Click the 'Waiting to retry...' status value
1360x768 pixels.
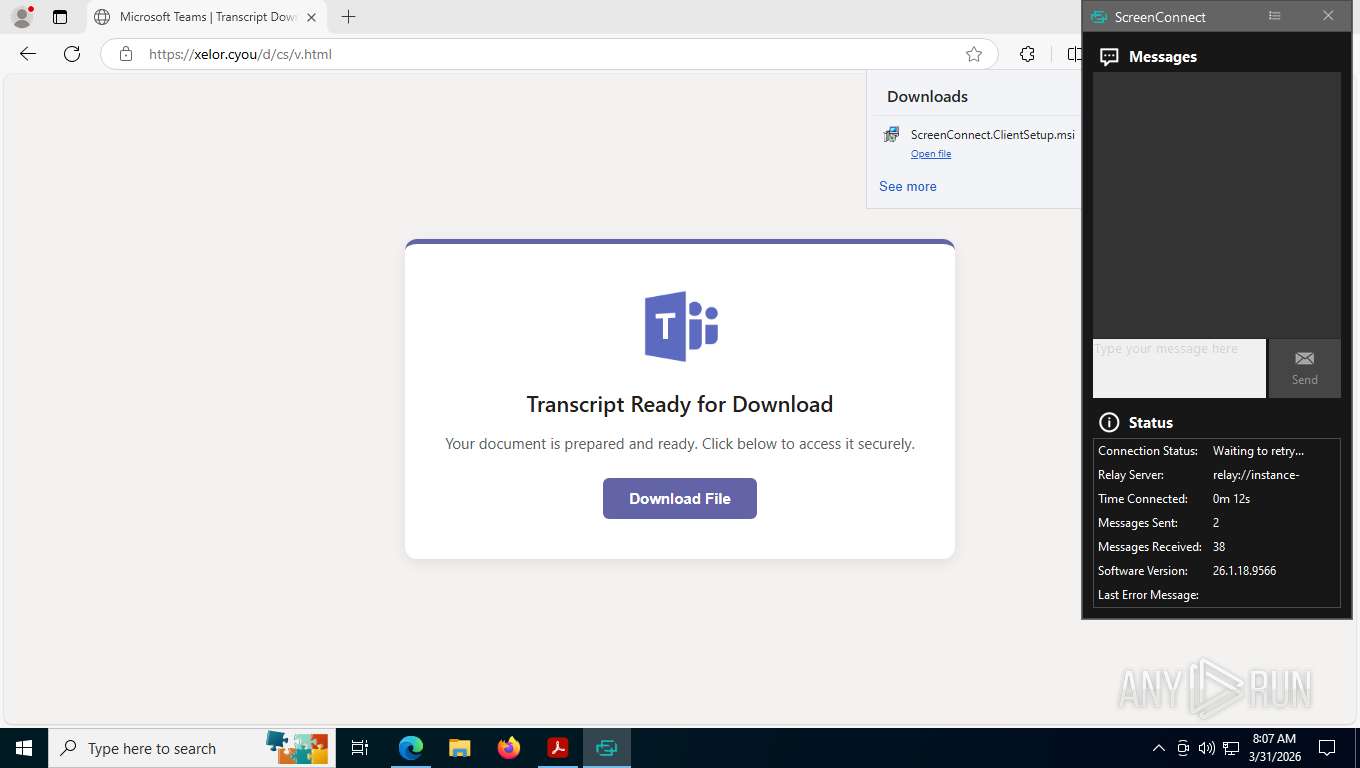1258,451
